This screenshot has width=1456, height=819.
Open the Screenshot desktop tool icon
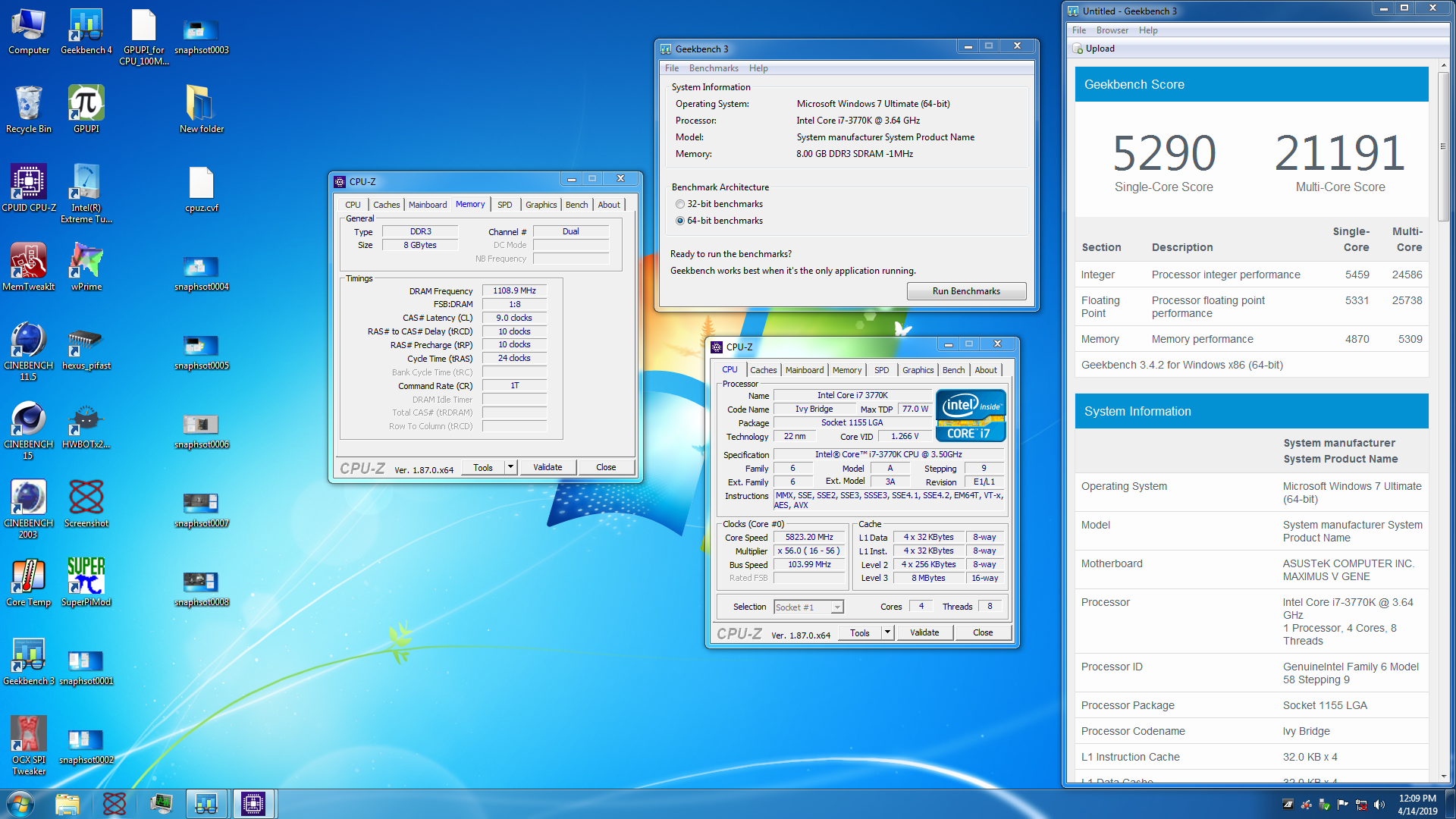pos(86,504)
